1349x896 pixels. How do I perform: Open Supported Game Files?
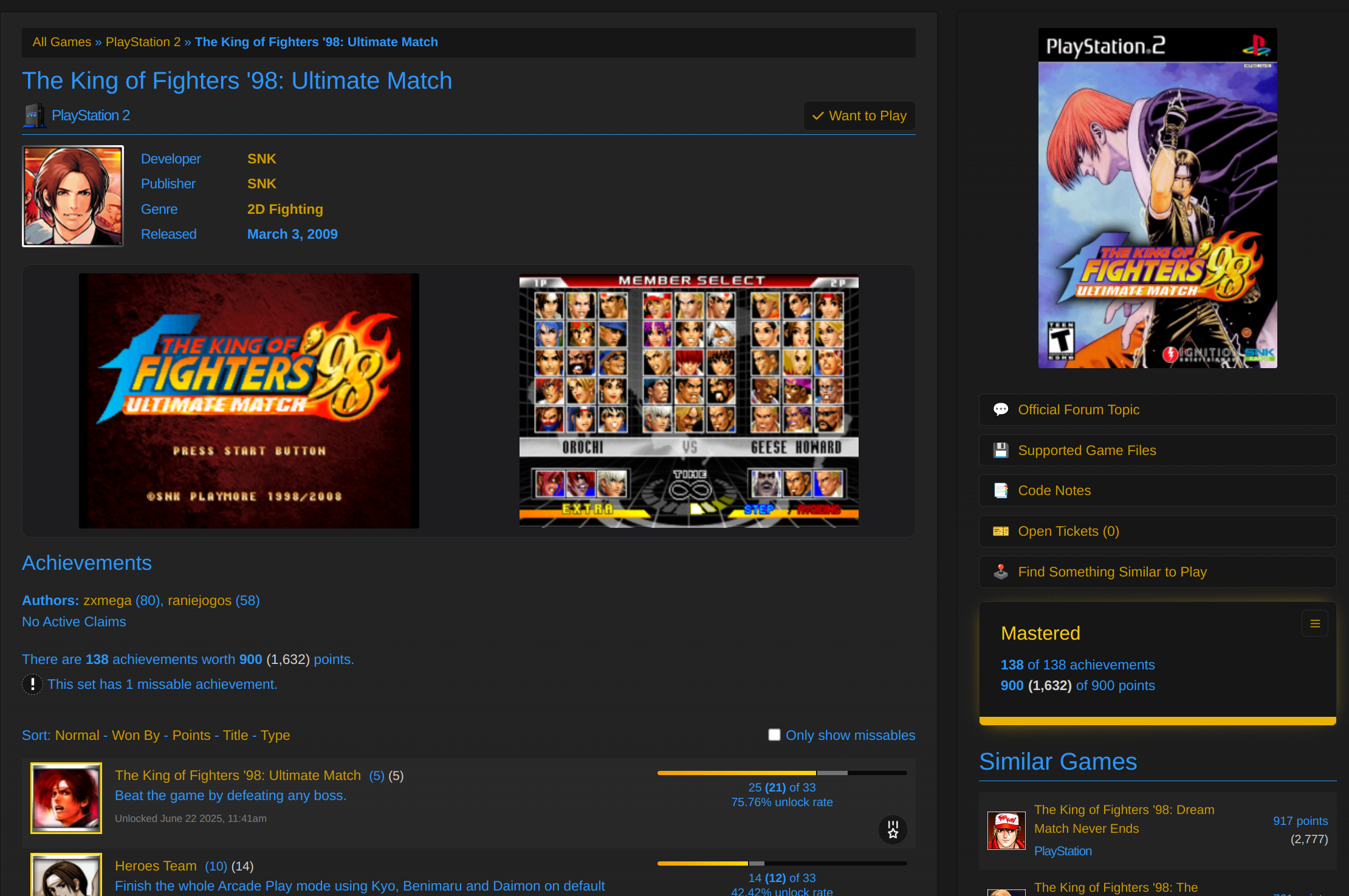1157,450
